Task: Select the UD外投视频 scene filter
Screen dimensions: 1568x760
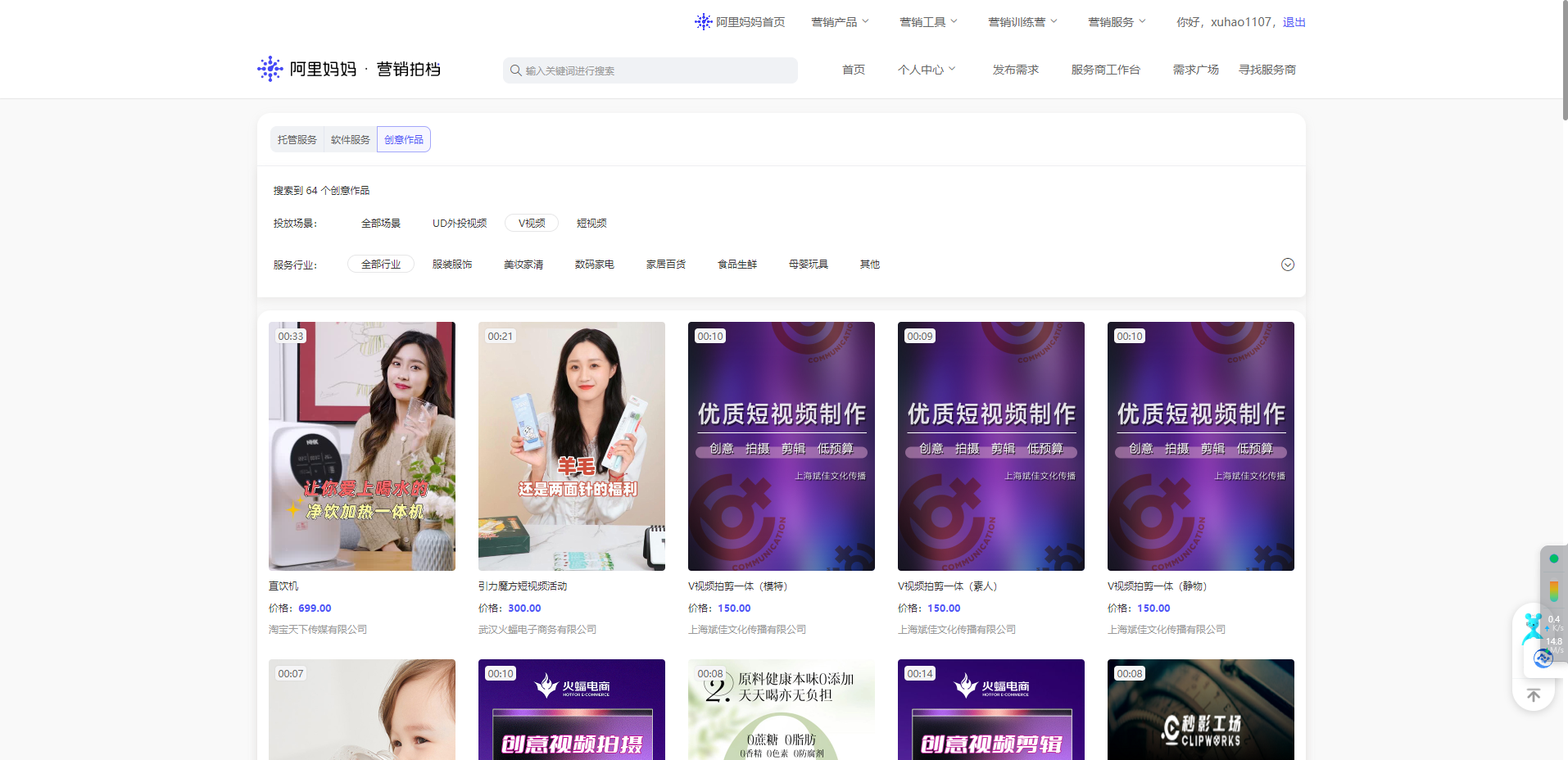Action: coord(460,223)
